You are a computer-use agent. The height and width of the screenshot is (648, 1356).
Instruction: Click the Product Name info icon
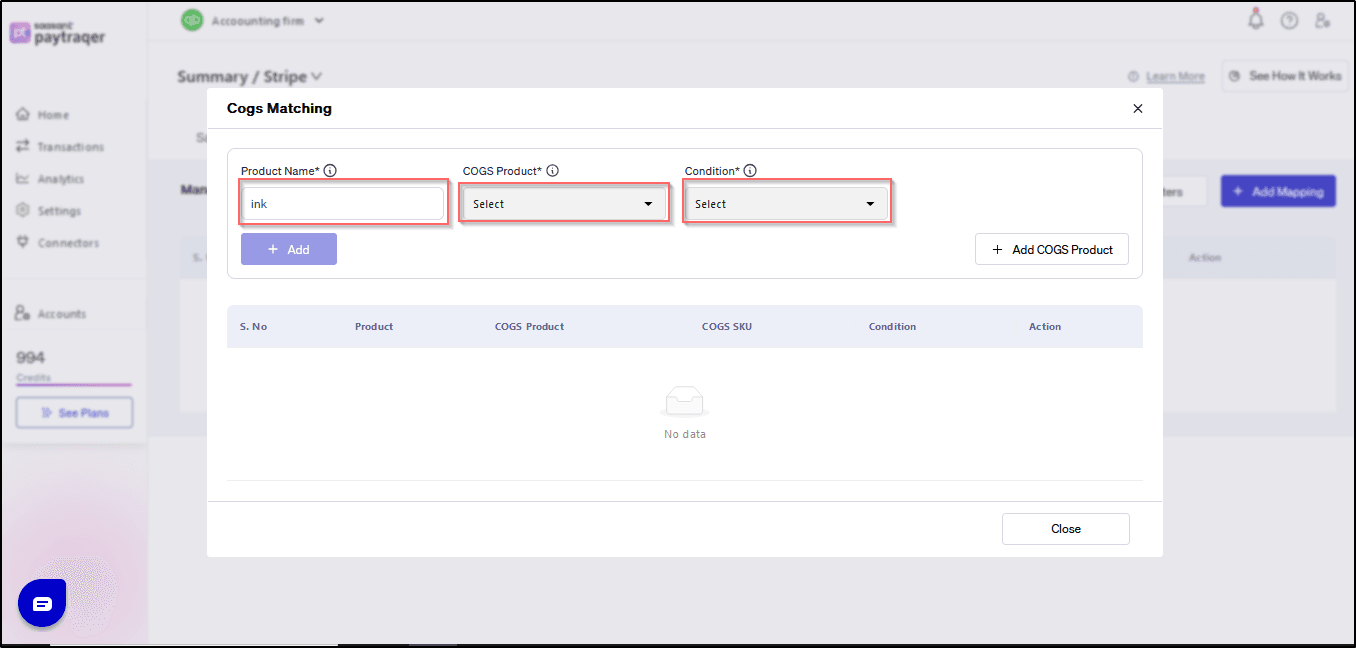pos(330,171)
